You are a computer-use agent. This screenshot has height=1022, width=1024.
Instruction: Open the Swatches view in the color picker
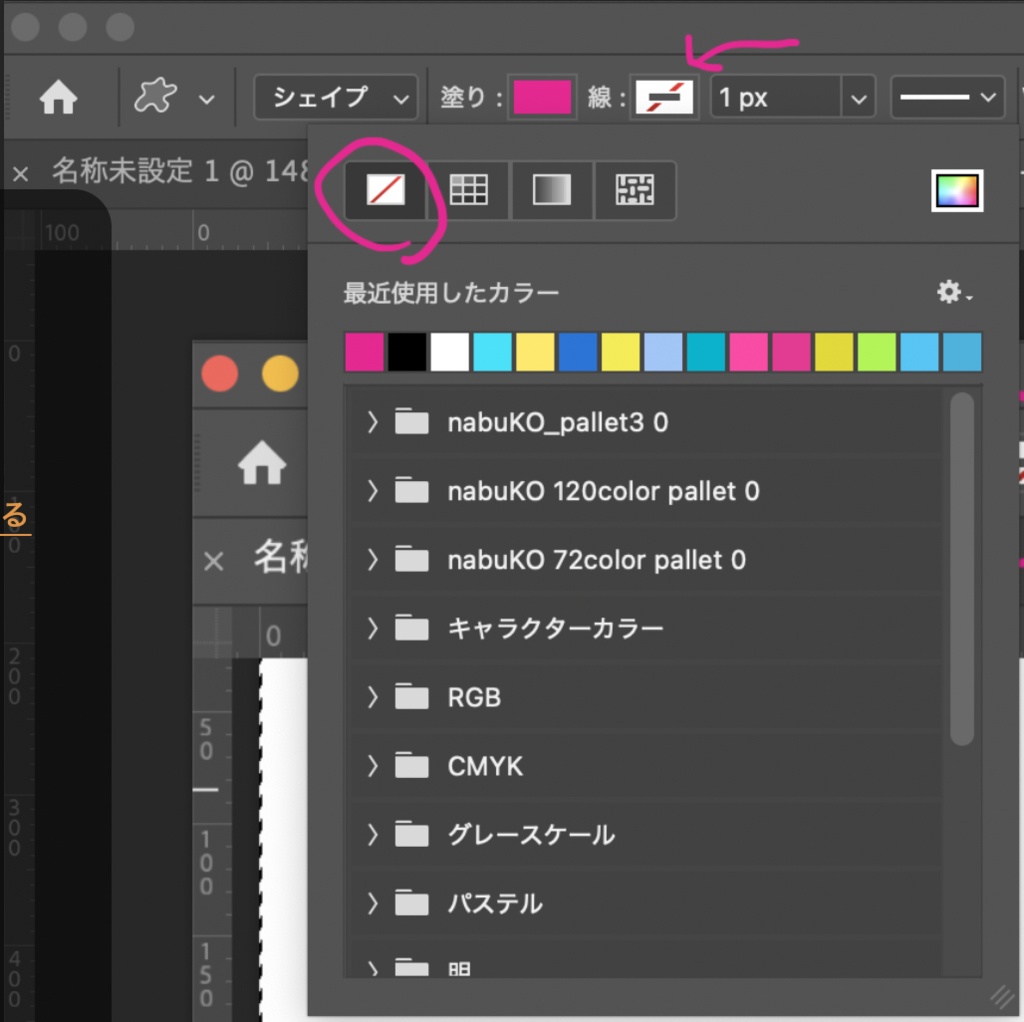pos(467,190)
